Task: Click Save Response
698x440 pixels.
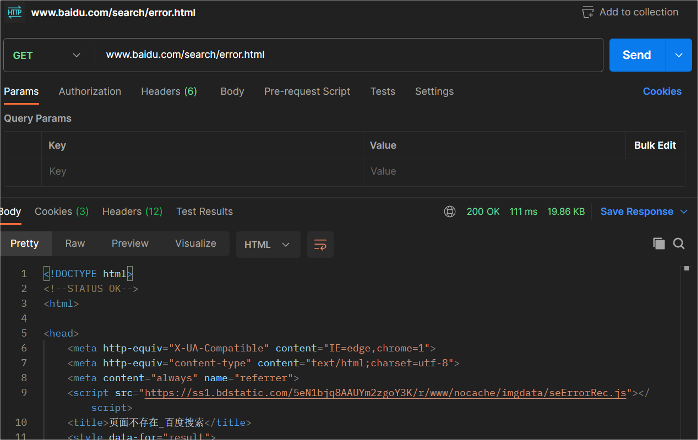Action: (637, 212)
